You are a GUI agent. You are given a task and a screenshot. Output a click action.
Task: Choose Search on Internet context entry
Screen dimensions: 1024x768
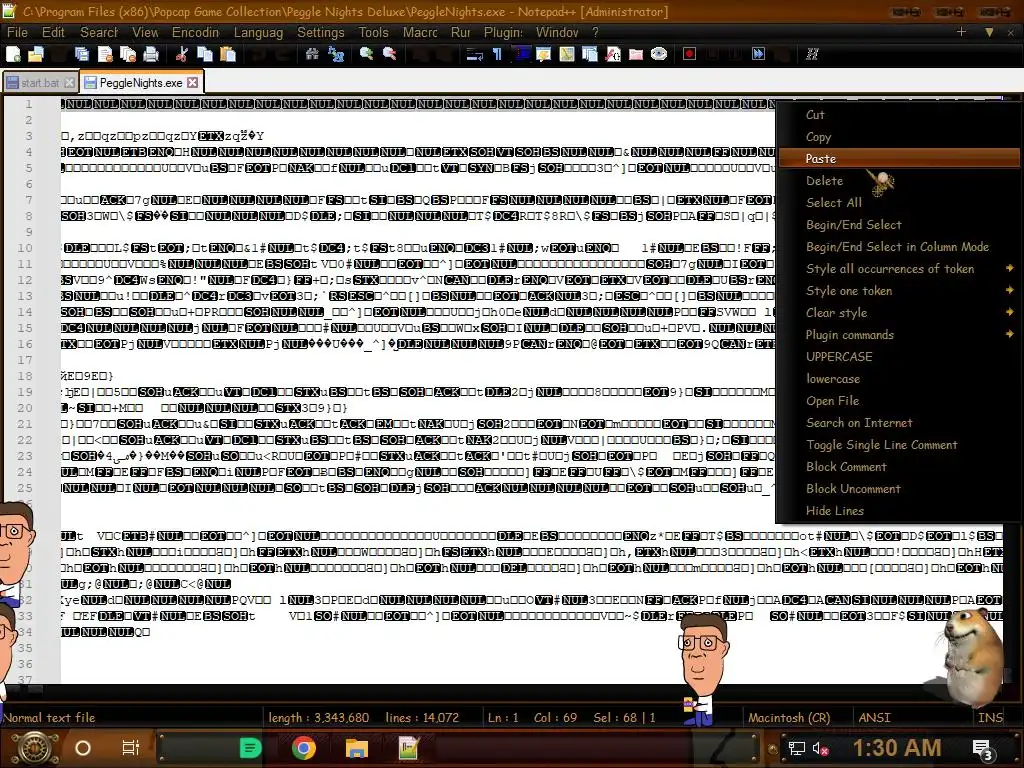[x=899, y=423]
